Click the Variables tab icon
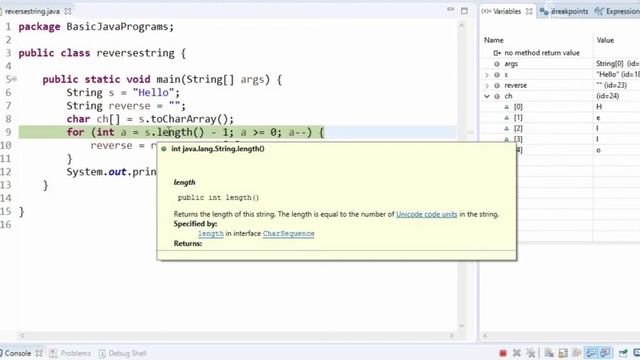This screenshot has height=360, width=640. coord(486,11)
